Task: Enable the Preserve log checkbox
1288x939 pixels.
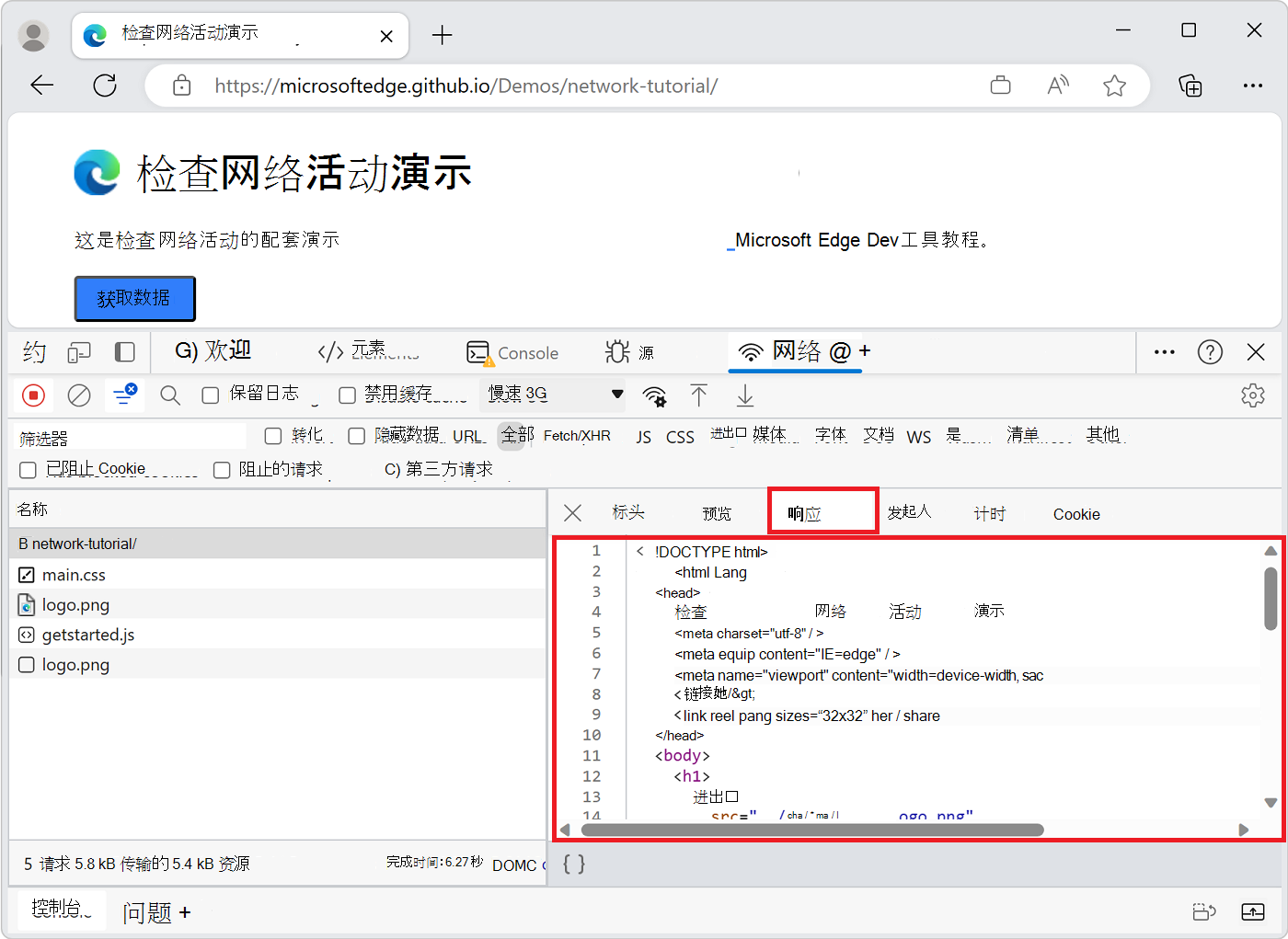Action: pyautogui.click(x=211, y=395)
